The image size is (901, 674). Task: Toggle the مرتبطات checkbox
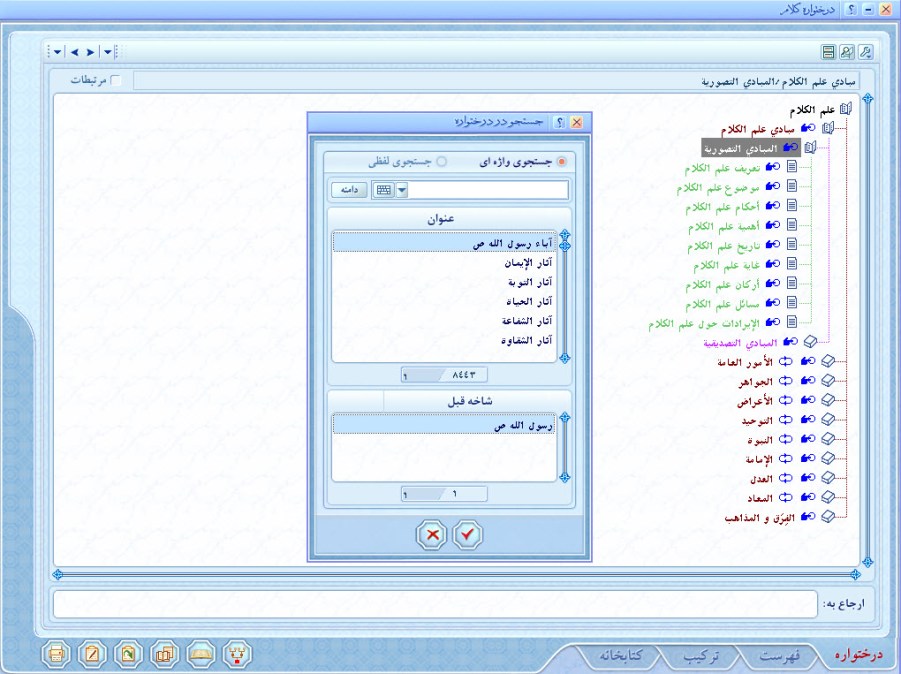coord(116,80)
